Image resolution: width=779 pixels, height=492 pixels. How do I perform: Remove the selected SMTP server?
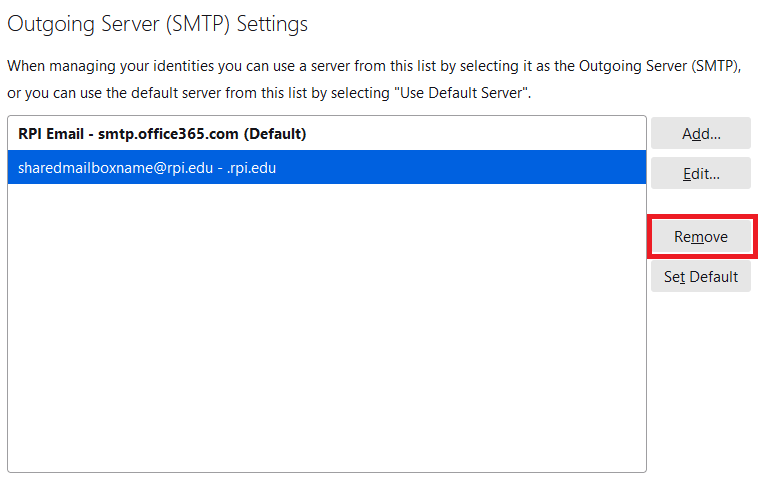701,237
